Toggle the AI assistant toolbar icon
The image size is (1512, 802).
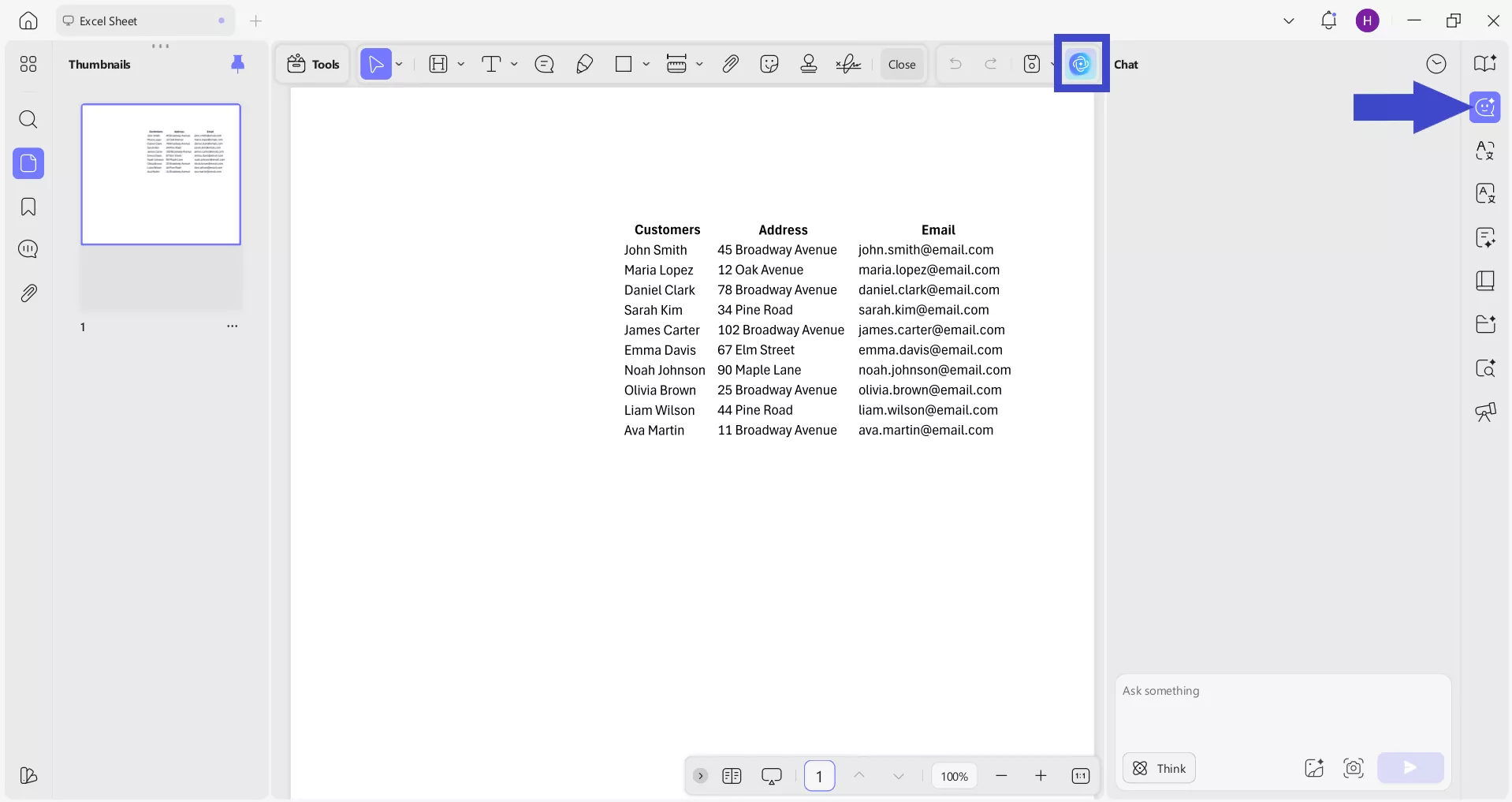(x=1081, y=64)
